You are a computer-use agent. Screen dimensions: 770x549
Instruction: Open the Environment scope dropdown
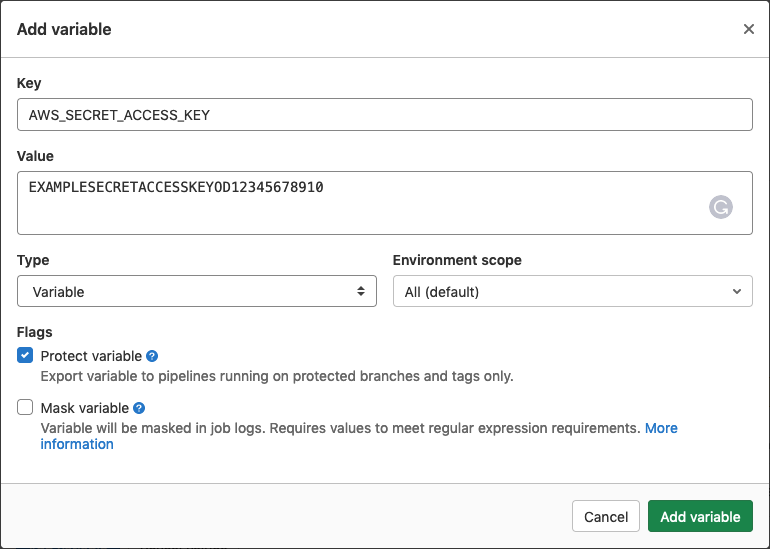pyautogui.click(x=573, y=291)
